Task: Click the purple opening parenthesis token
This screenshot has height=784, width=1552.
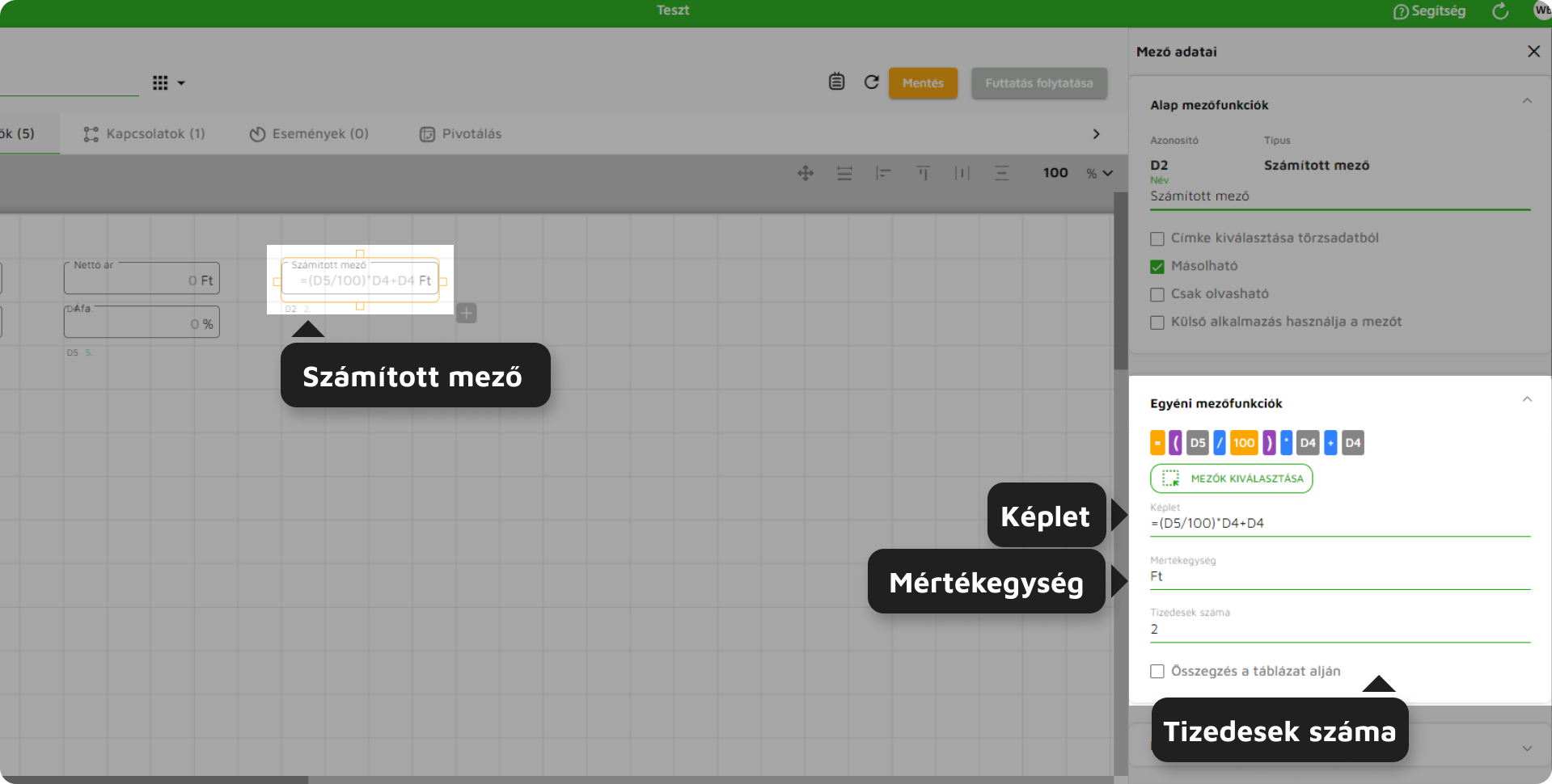Action: point(1175,443)
